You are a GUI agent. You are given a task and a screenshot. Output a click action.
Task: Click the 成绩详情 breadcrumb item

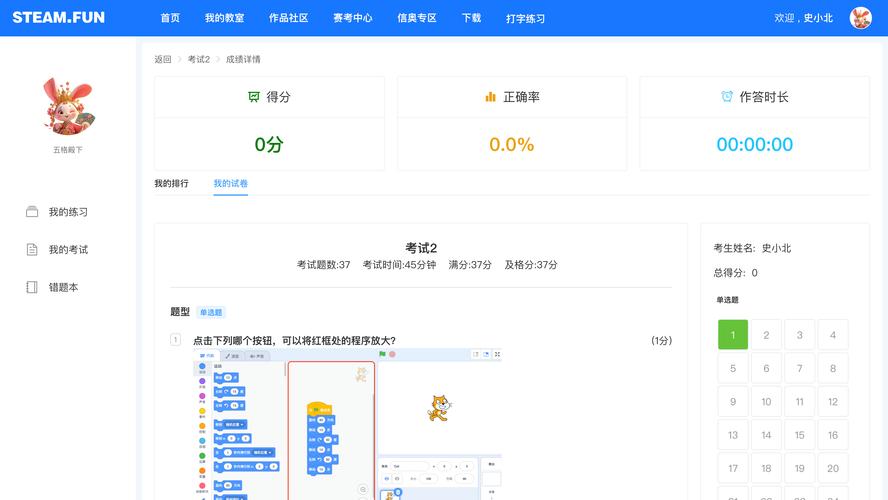click(x=243, y=59)
